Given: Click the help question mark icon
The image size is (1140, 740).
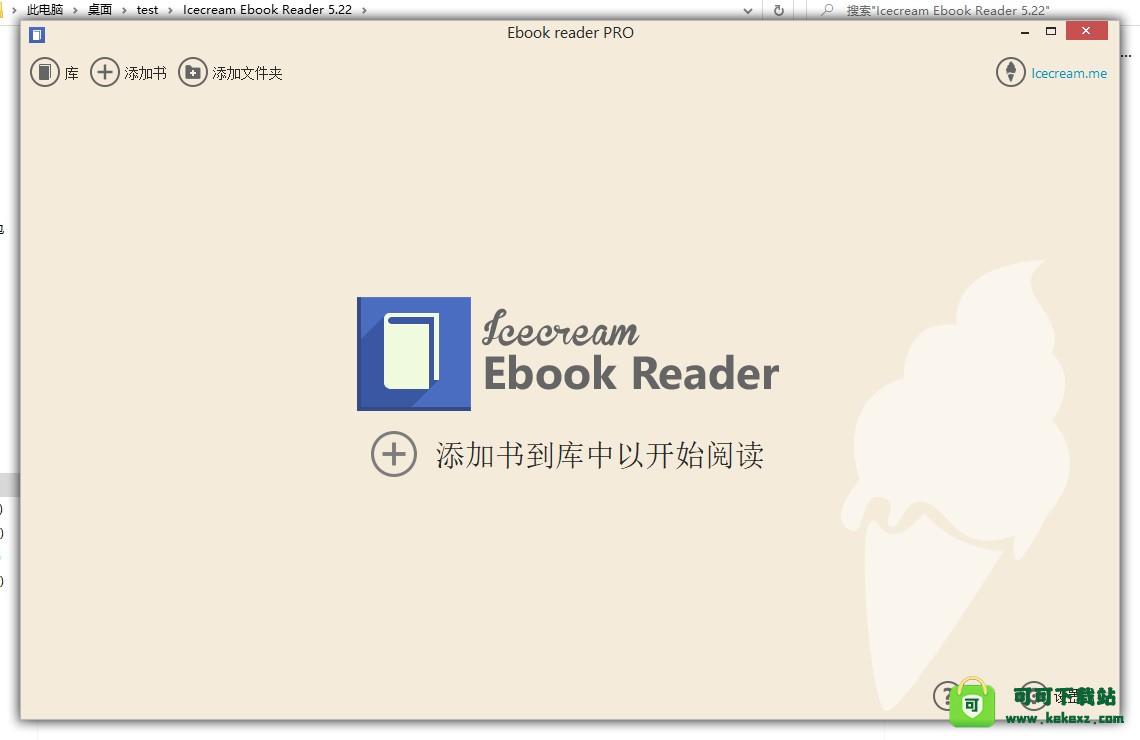Looking at the screenshot, I should click(x=947, y=696).
